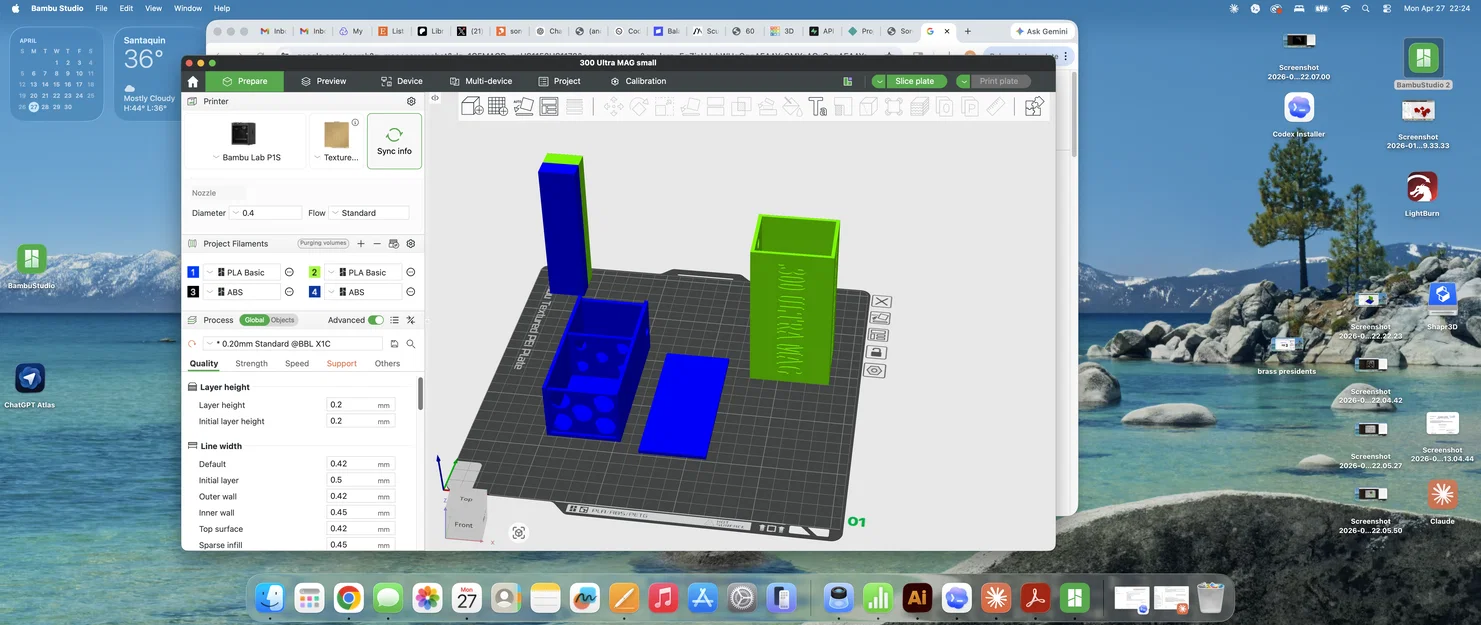This screenshot has width=1481, height=625.
Task: Click the Measure ruler tool icon
Action: (996, 106)
